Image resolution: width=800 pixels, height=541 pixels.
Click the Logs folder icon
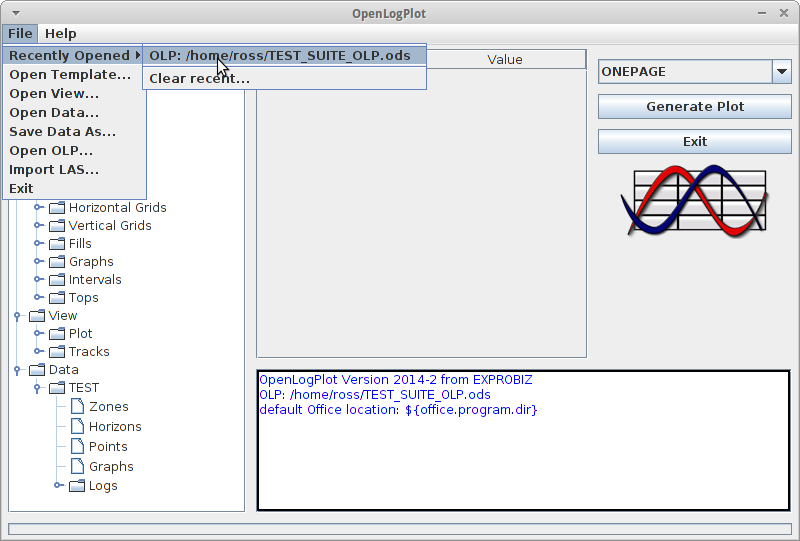[x=77, y=485]
